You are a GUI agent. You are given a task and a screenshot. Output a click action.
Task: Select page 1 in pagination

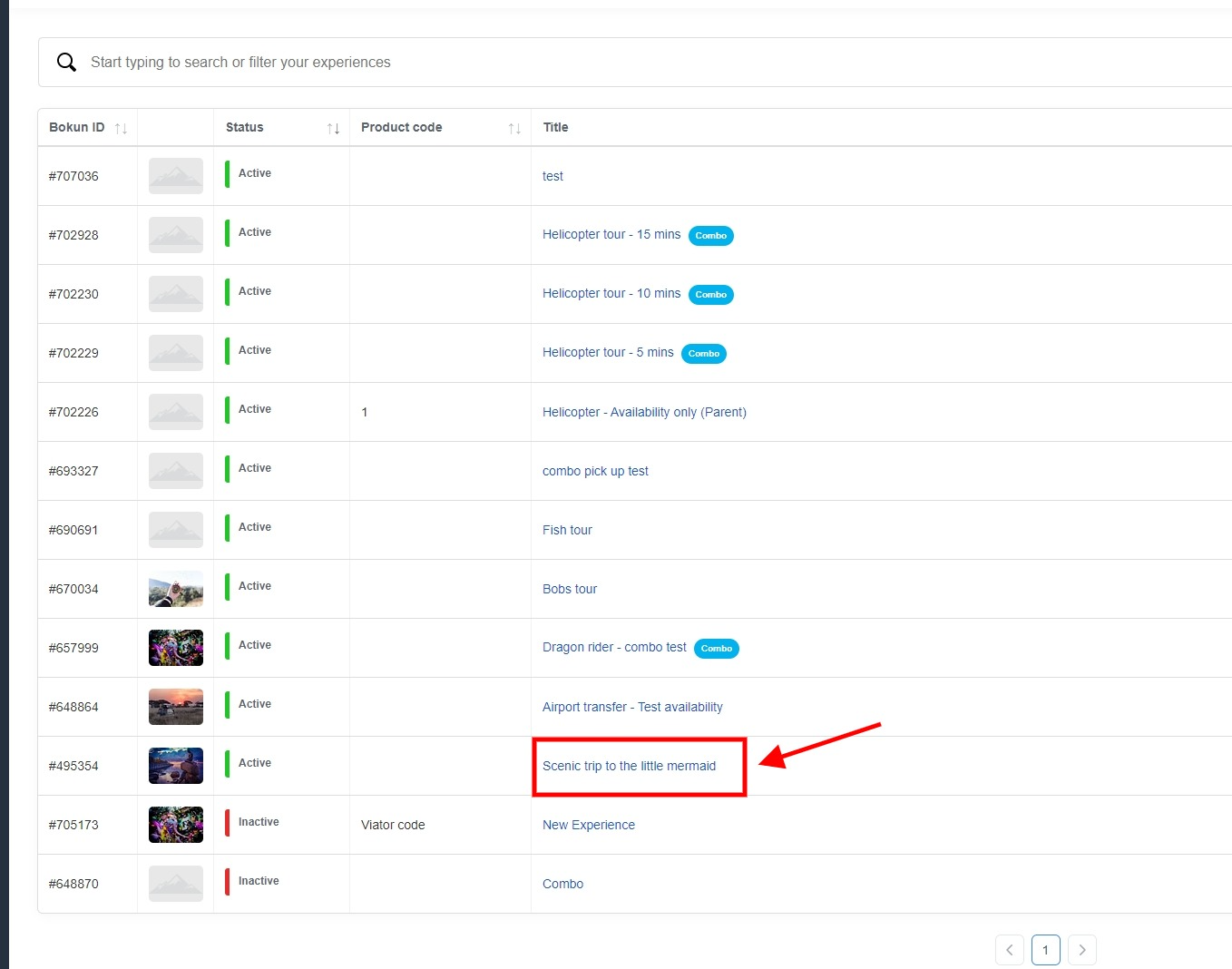(1045, 950)
